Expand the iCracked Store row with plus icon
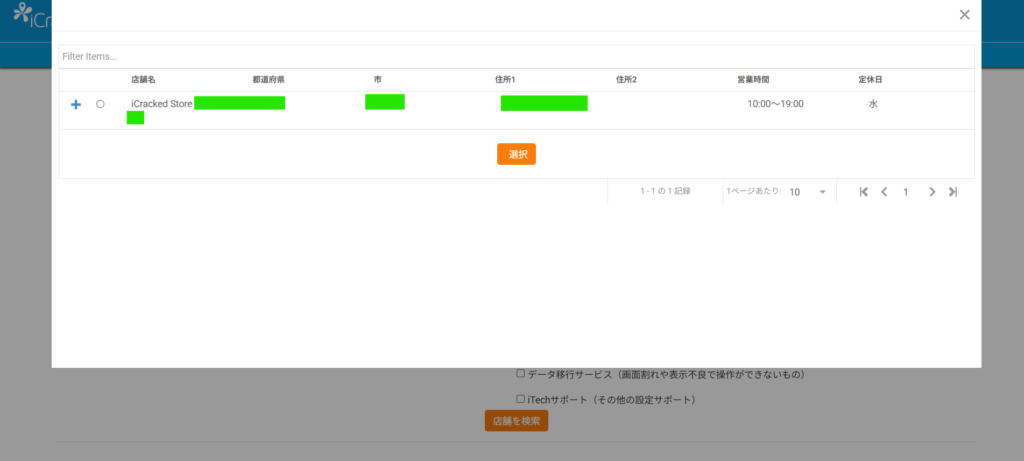Image resolution: width=1024 pixels, height=461 pixels. pos(76,104)
